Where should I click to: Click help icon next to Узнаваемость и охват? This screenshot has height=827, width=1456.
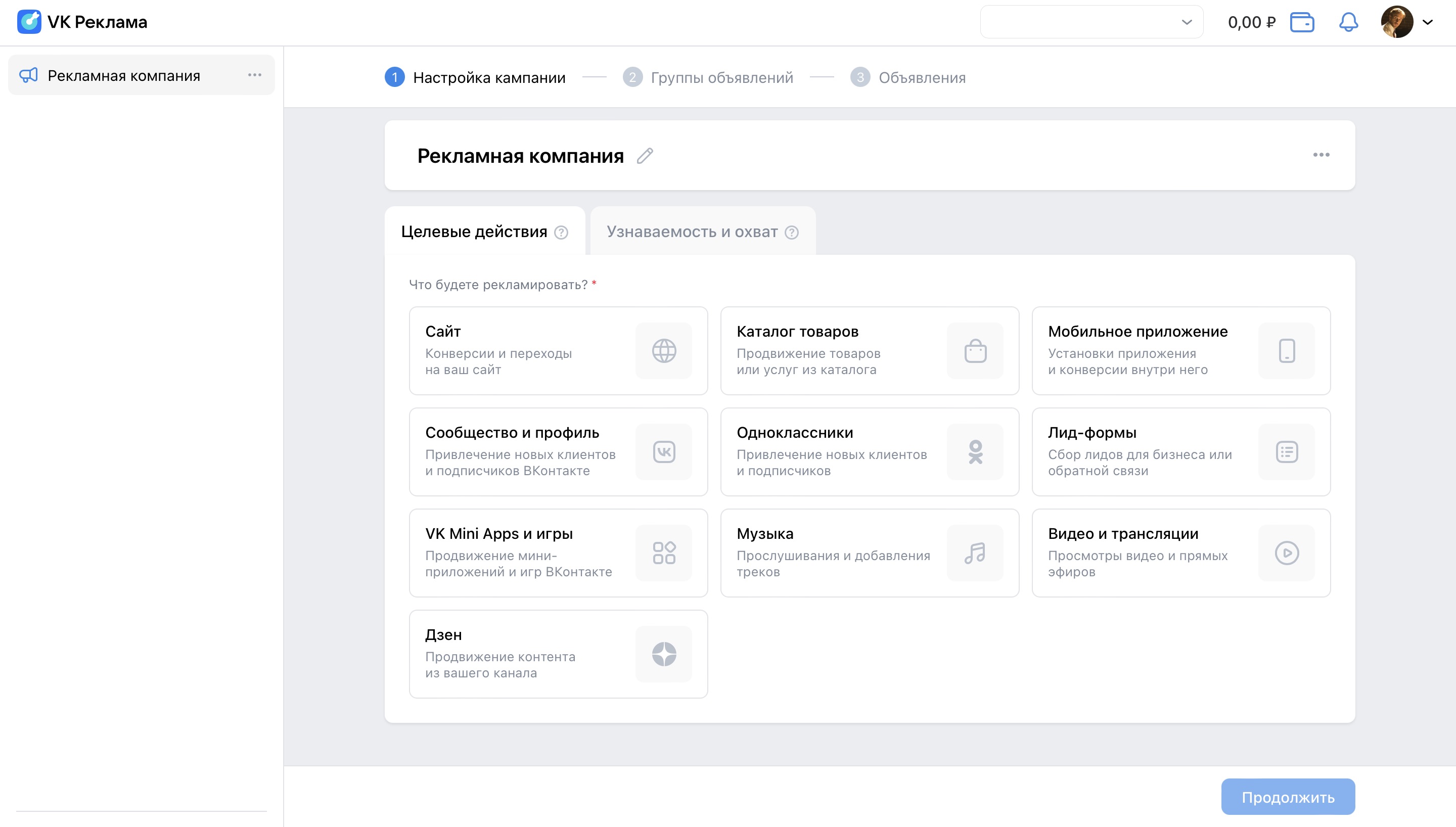tap(792, 233)
